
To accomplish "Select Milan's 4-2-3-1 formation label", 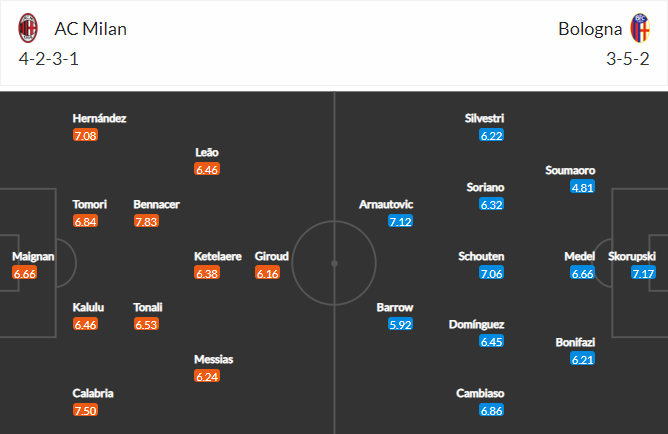I will click(50, 58).
